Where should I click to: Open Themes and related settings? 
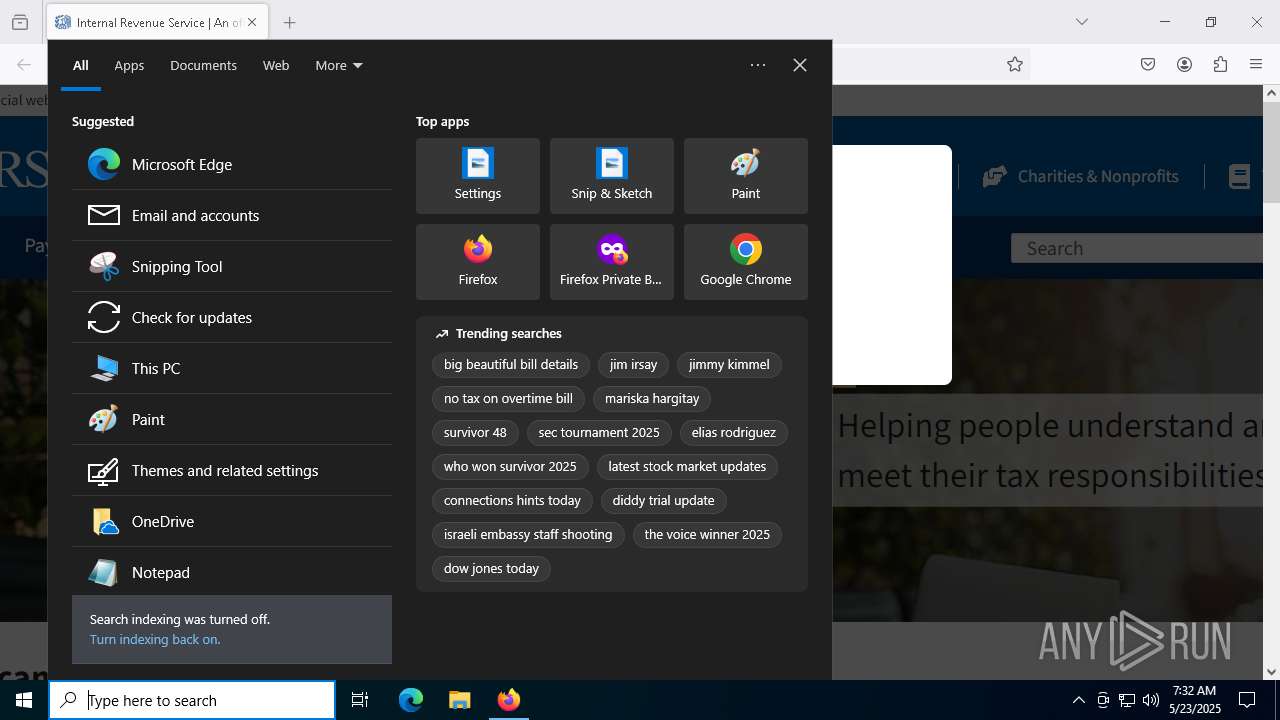tap(232, 470)
